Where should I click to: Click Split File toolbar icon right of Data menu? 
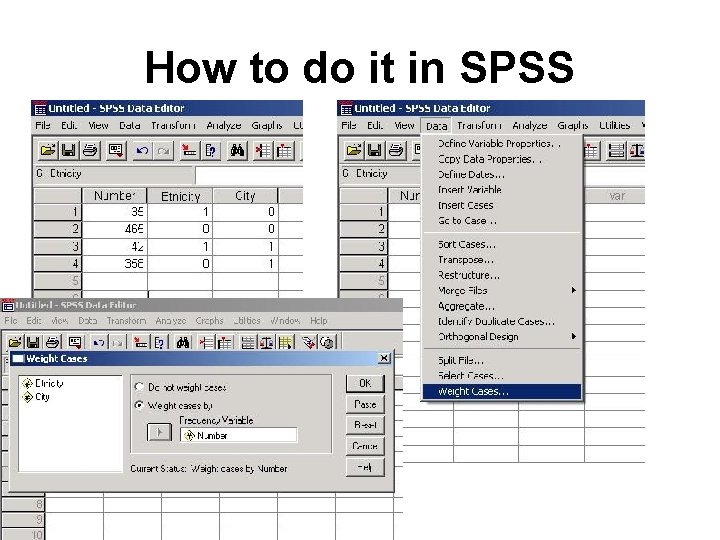tap(615, 151)
